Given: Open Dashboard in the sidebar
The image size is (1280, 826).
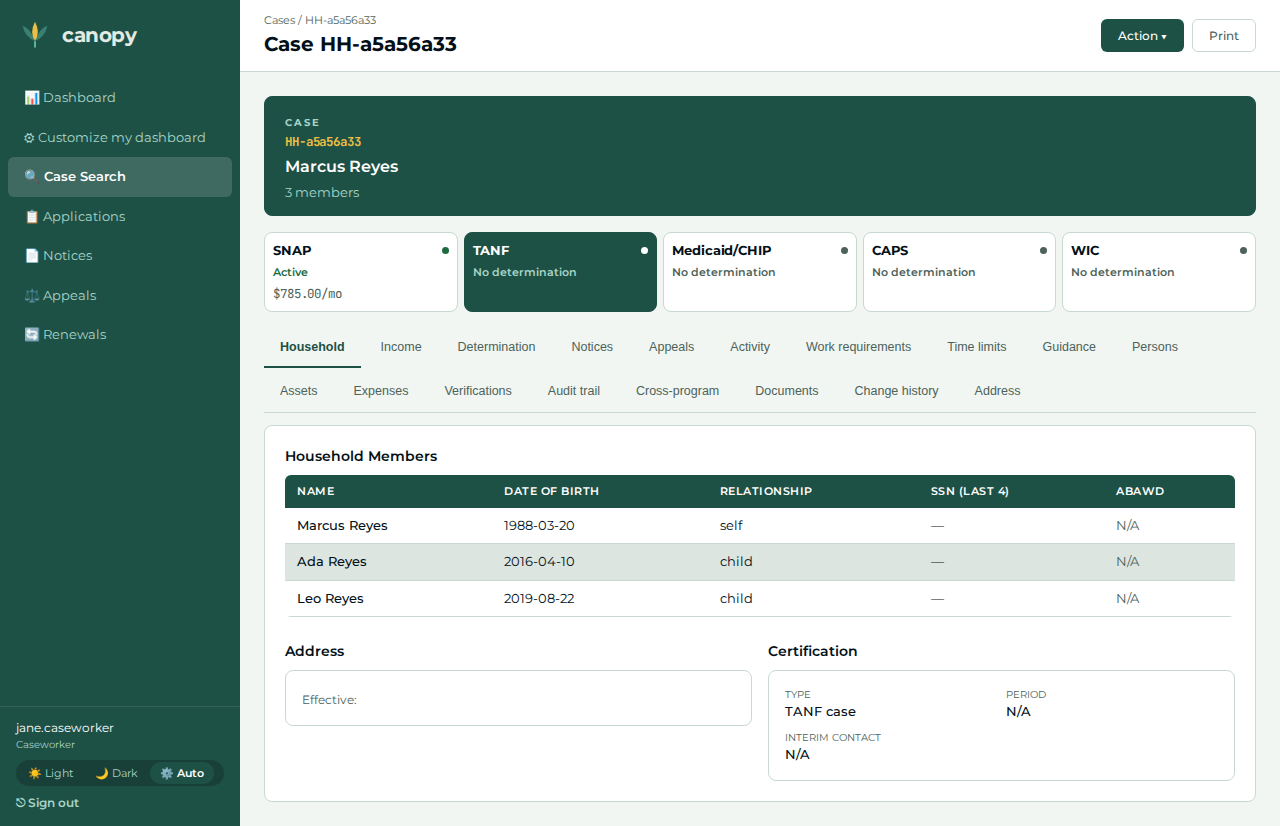Looking at the screenshot, I should click(120, 98).
